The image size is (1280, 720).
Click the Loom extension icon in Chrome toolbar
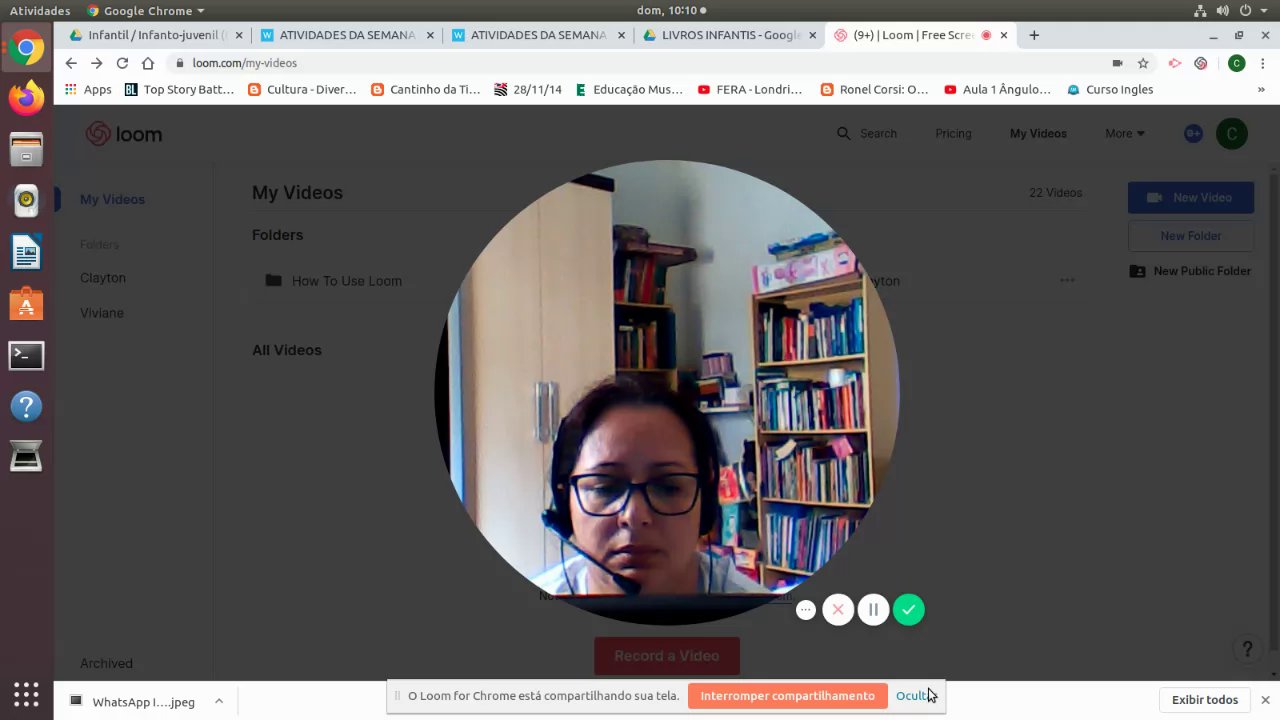click(1201, 63)
